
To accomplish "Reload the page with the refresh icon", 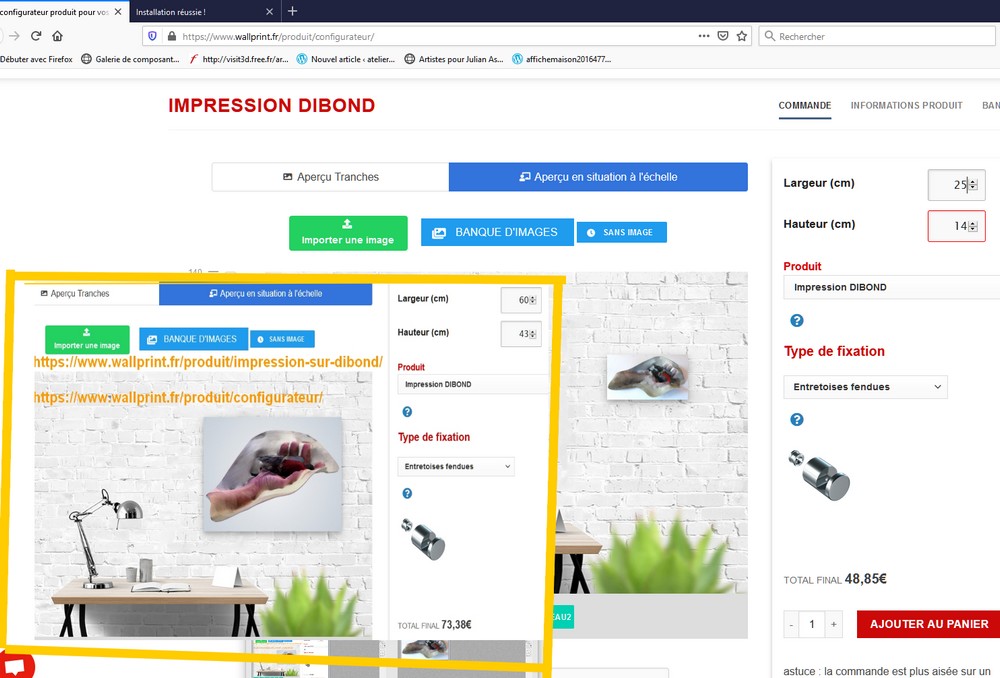I will [36, 36].
